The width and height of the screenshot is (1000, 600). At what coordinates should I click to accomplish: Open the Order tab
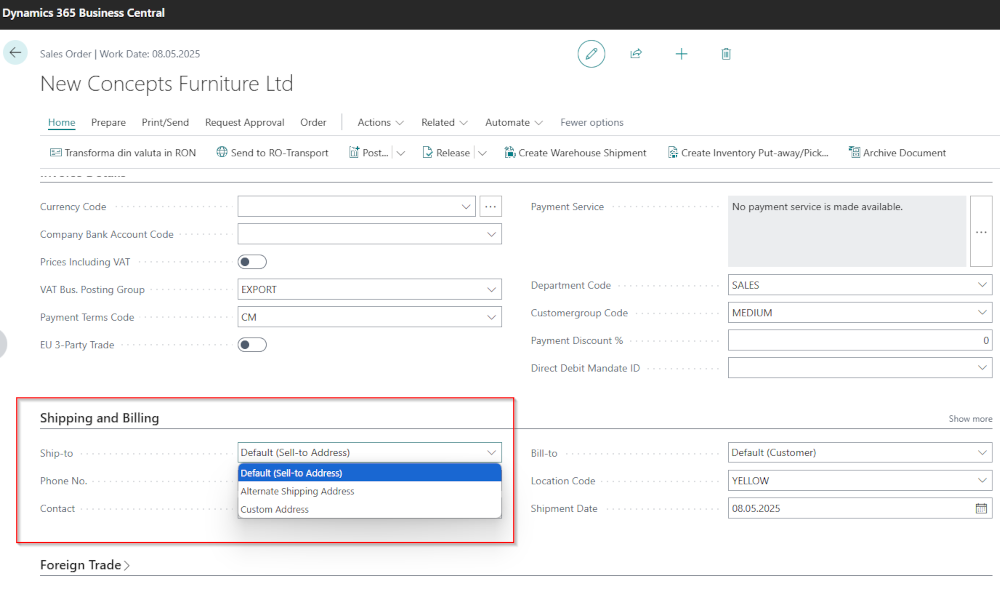(x=313, y=122)
